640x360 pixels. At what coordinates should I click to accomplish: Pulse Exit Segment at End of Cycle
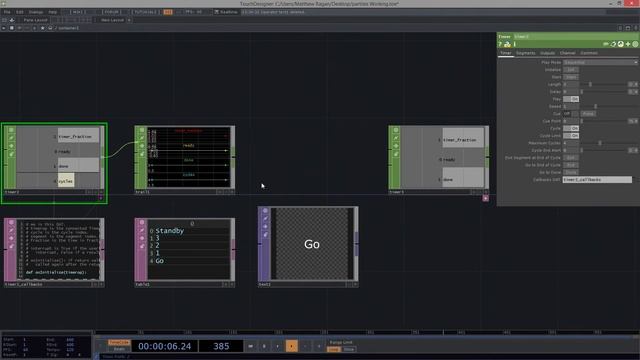point(571,158)
